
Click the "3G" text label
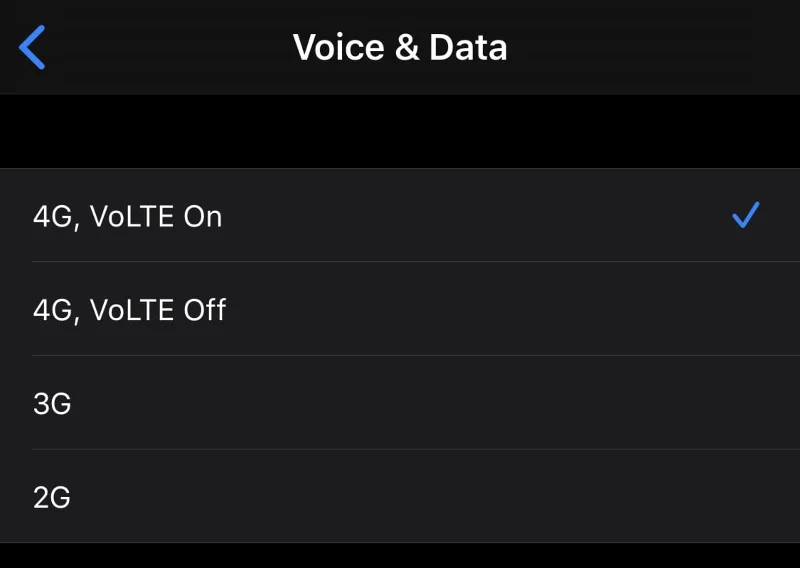(52, 404)
